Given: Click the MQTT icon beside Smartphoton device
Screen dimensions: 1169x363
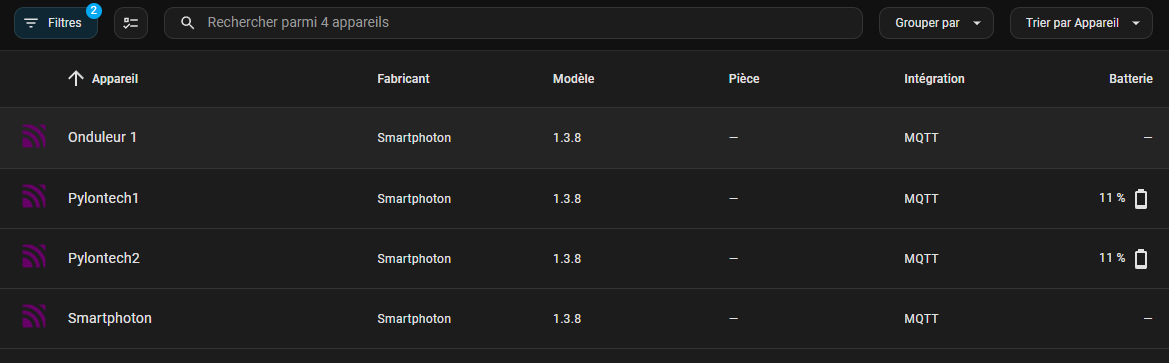Looking at the screenshot, I should [34, 318].
